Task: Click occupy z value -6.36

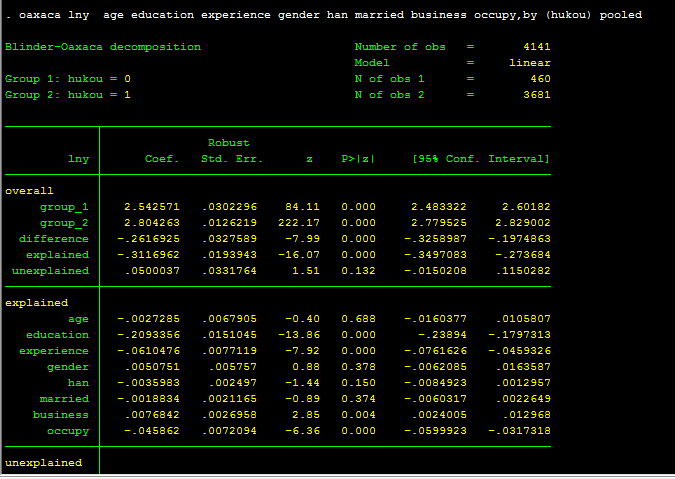Action: click(x=302, y=430)
